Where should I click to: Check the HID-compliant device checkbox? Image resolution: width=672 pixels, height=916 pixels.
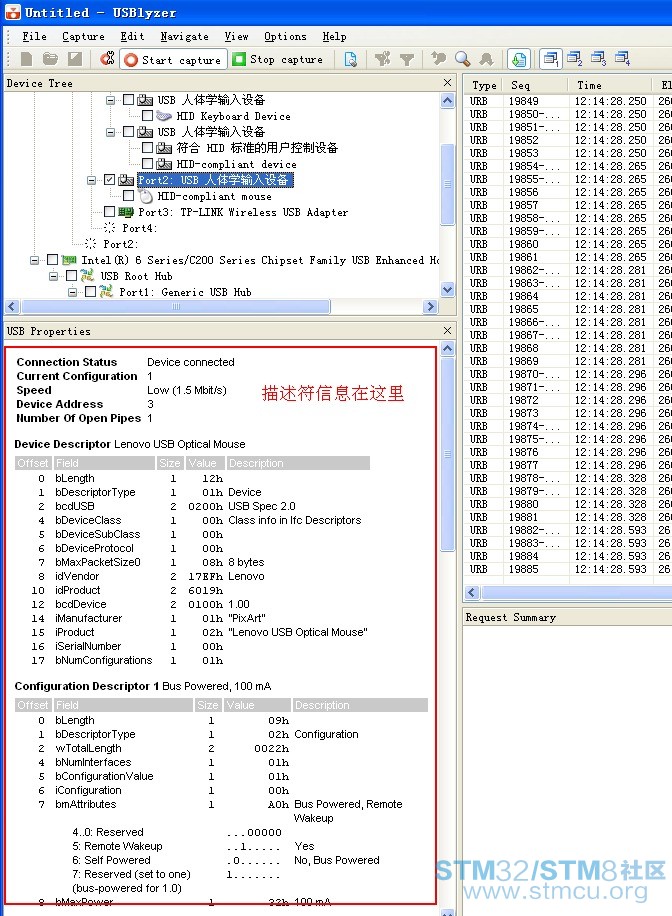point(148,164)
